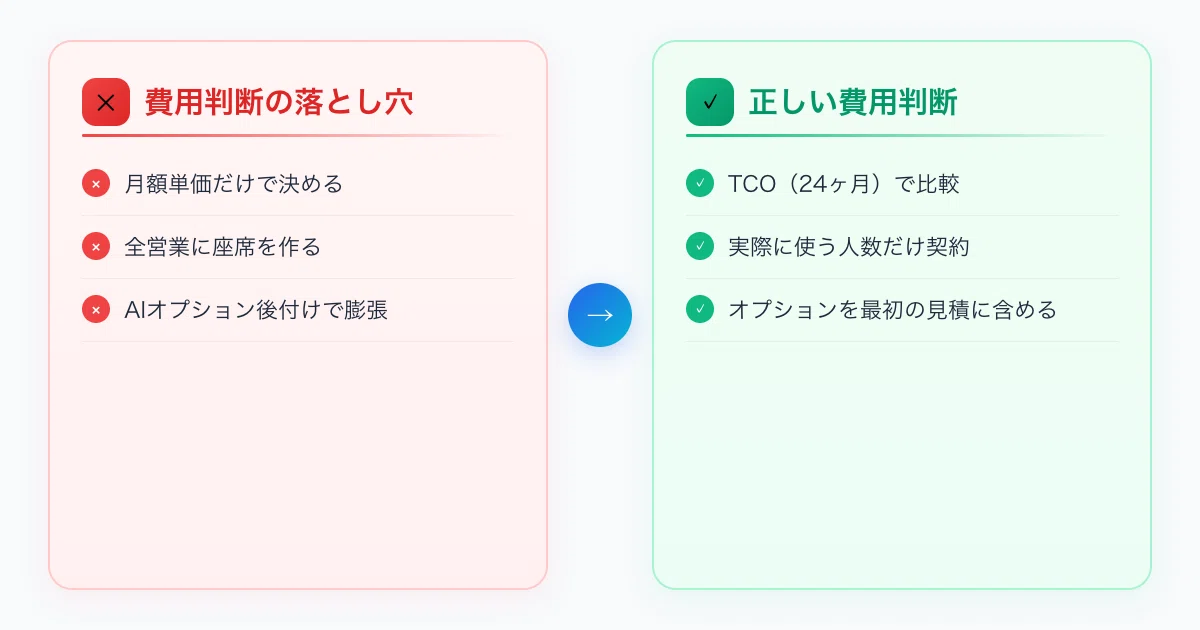This screenshot has width=1200, height=630.
Task: Click the large green checkmark header icon
Action: (x=710, y=102)
